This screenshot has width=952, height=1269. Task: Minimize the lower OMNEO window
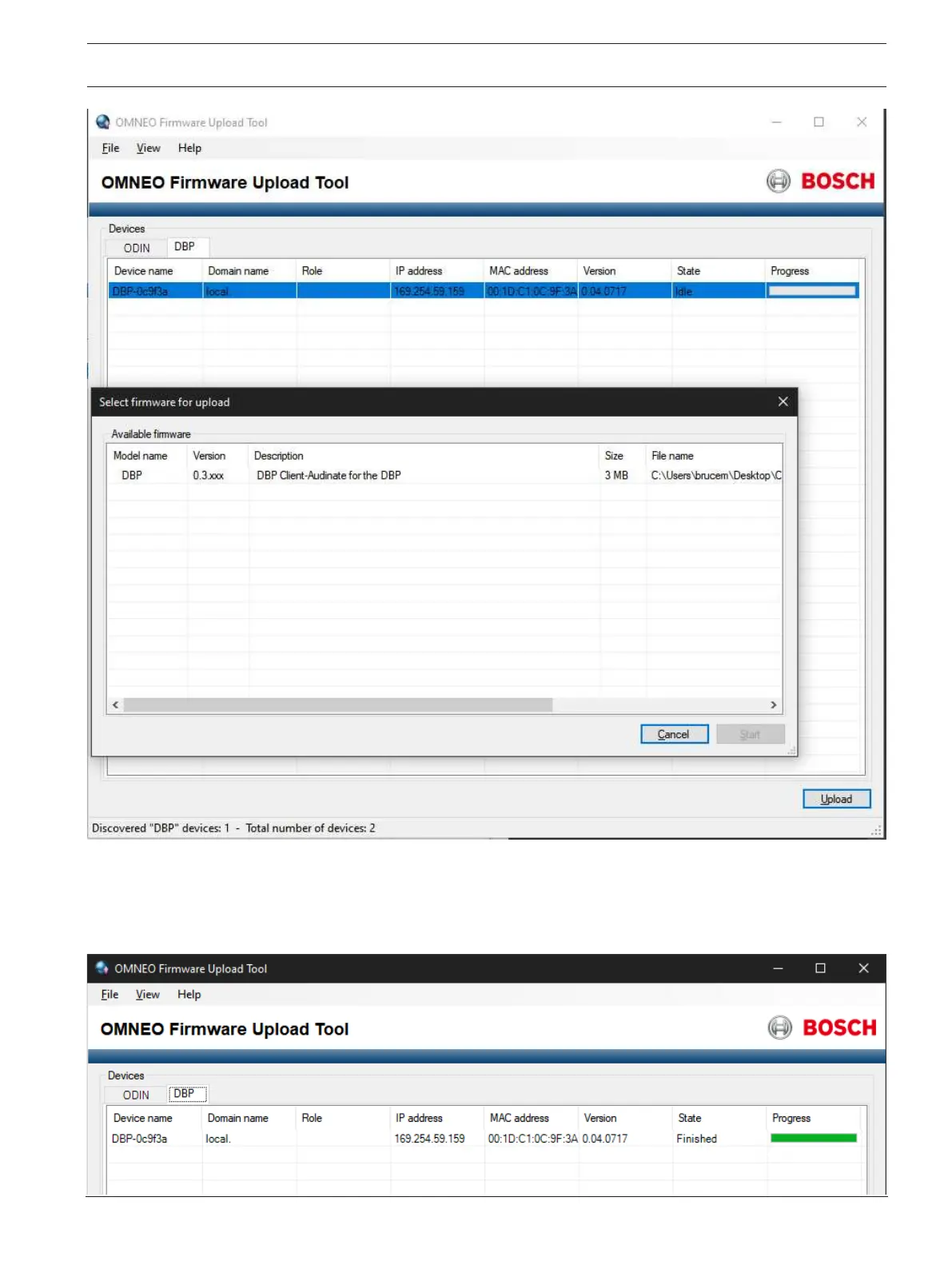[x=778, y=968]
